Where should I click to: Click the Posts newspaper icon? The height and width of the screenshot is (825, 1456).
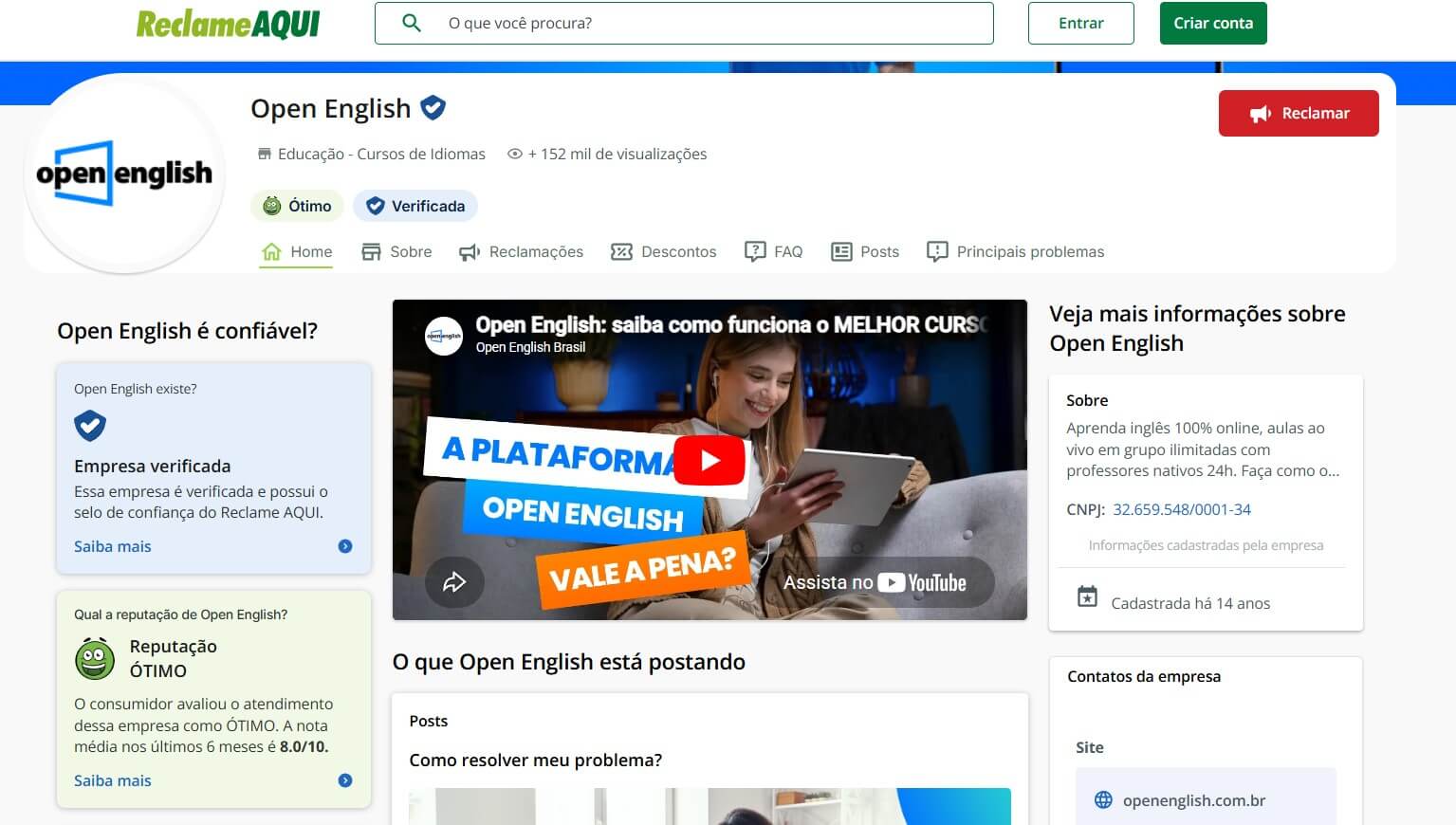click(x=841, y=251)
